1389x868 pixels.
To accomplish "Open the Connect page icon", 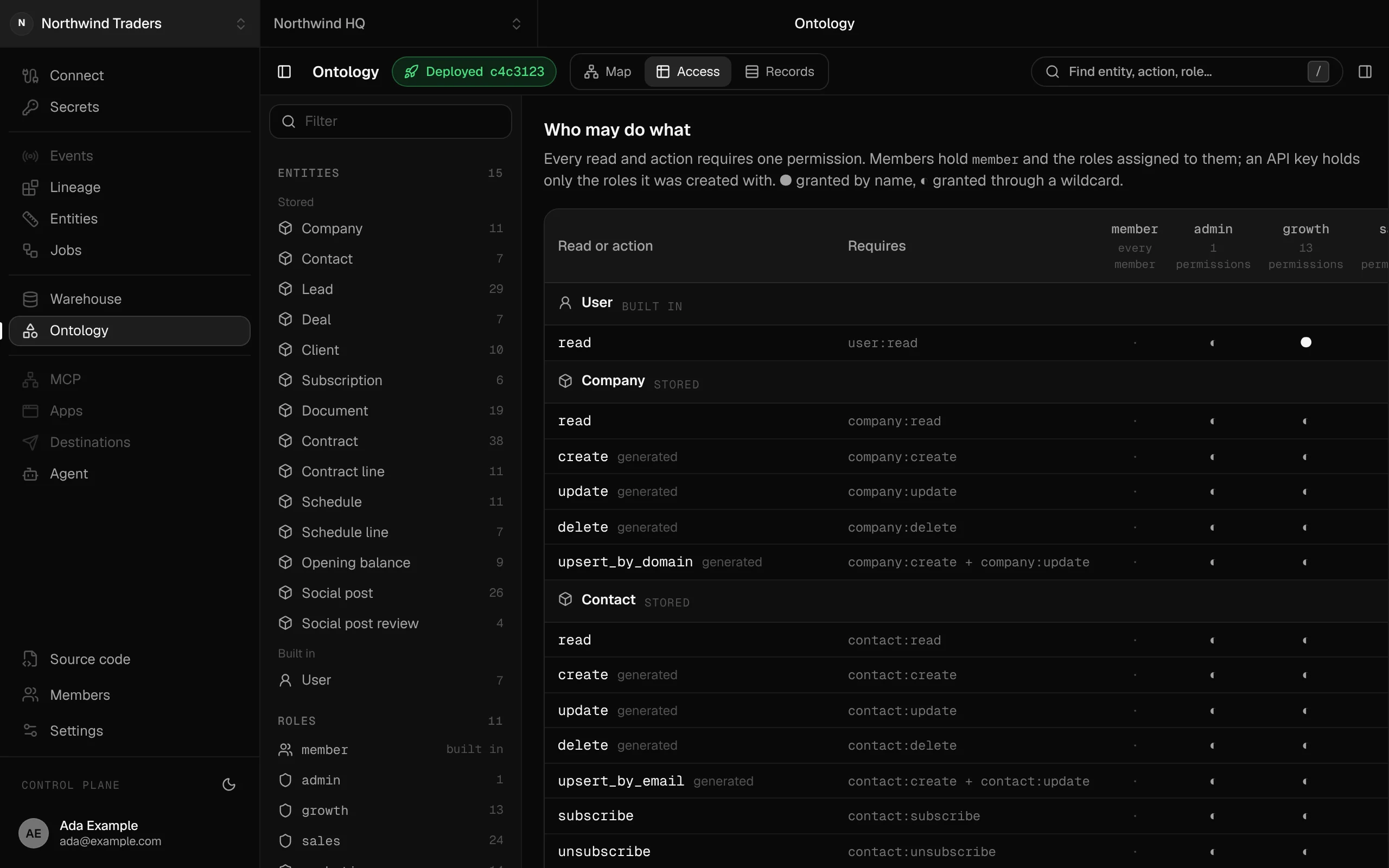I will (30, 75).
